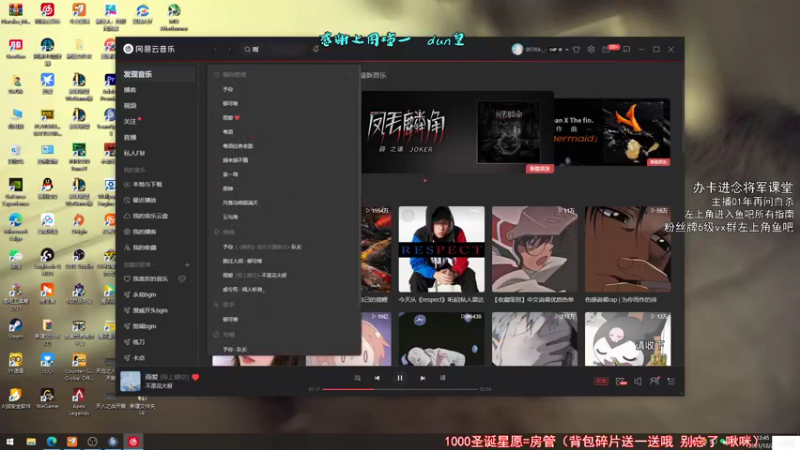
Task: Open settings via the gear icon
Action: point(591,49)
